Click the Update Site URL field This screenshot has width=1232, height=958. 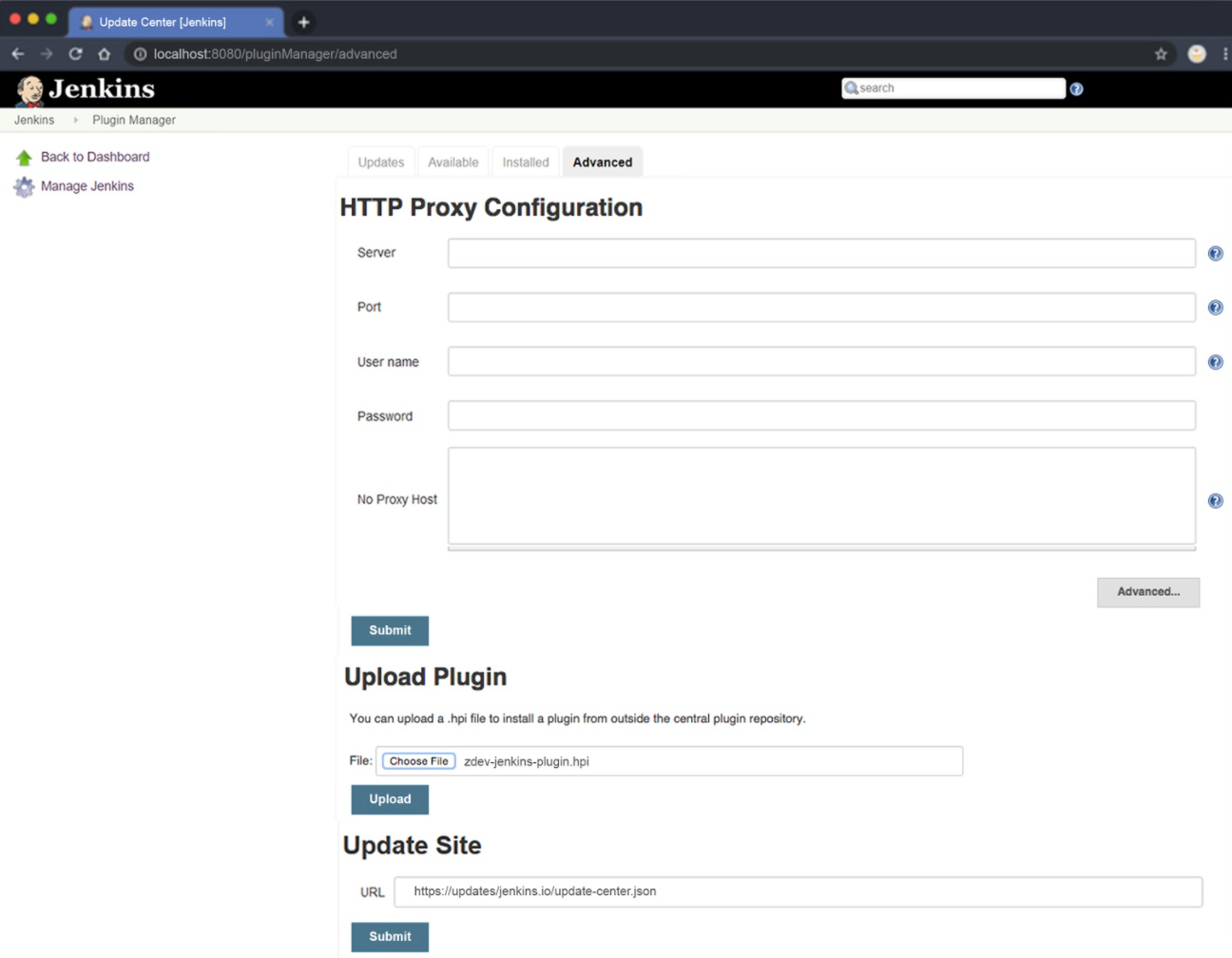click(x=799, y=892)
